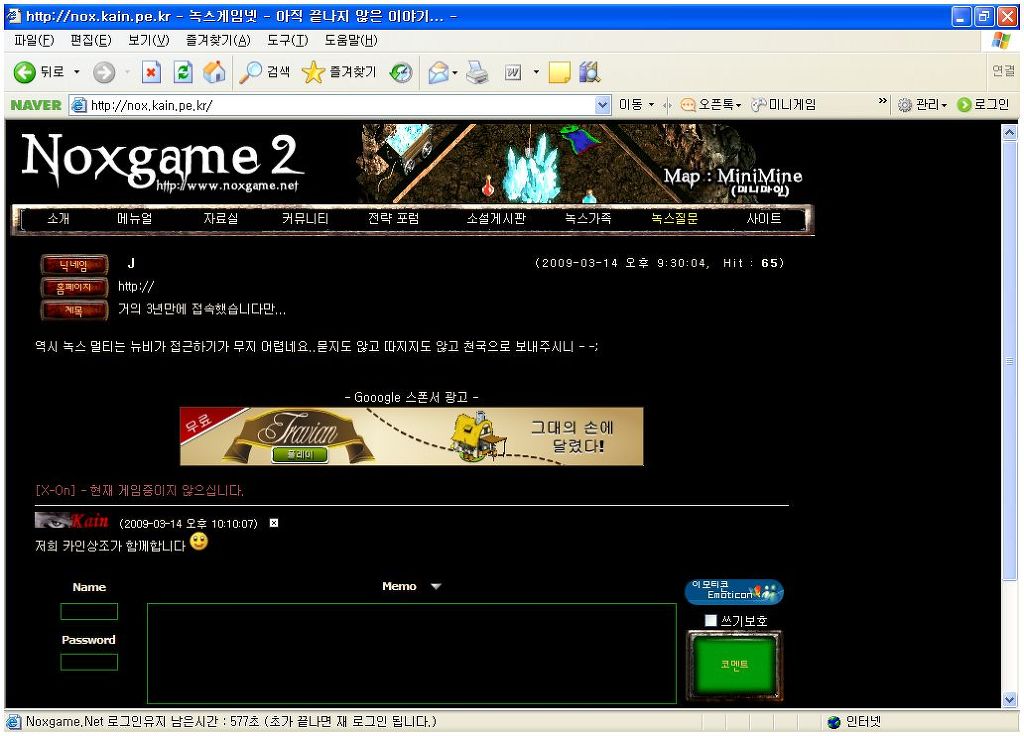Image resolution: width=1024 pixels, height=736 pixels.
Task: Print the page with printer icon
Action: [477, 72]
